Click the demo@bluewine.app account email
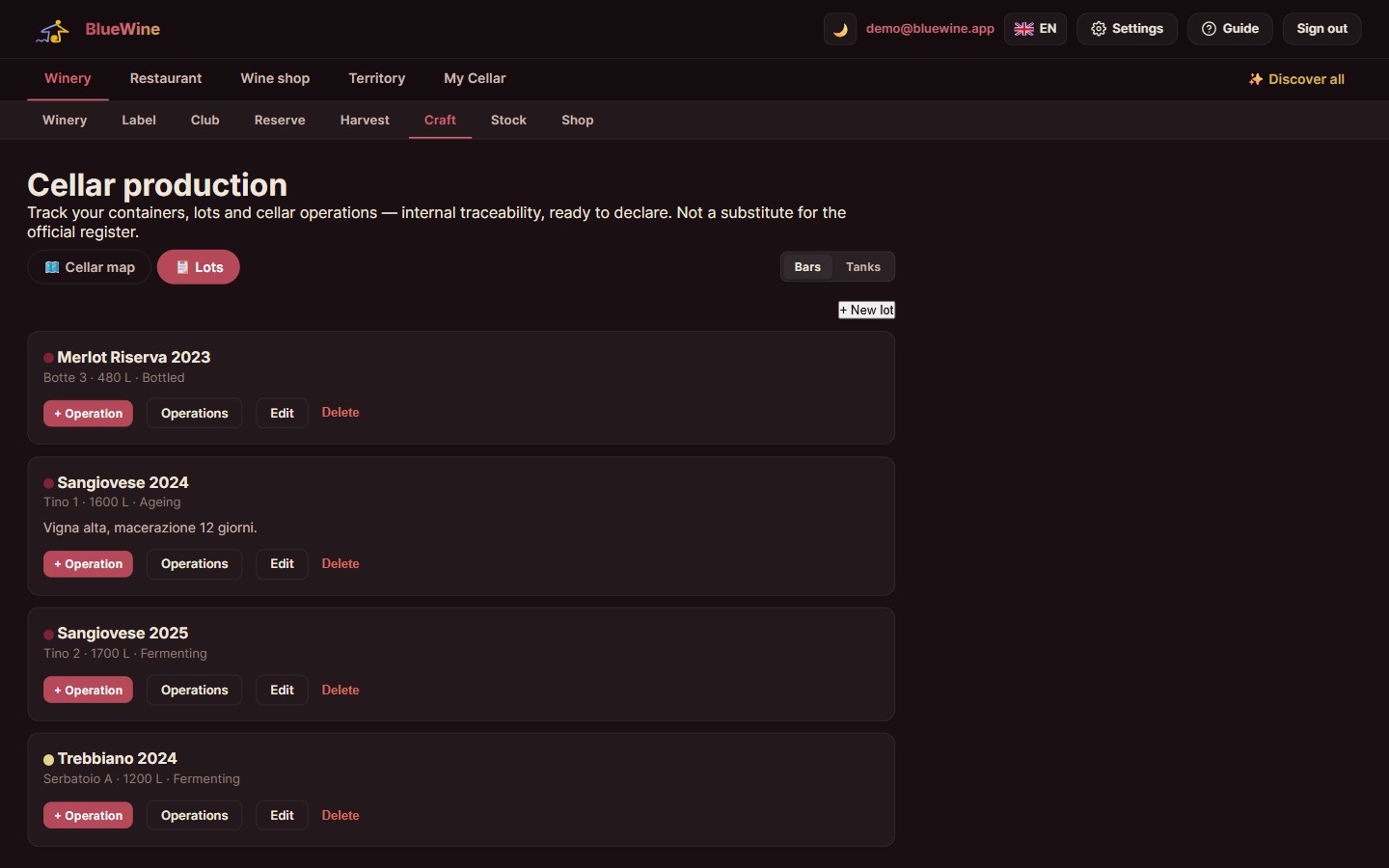The height and width of the screenshot is (868, 1389). click(930, 29)
